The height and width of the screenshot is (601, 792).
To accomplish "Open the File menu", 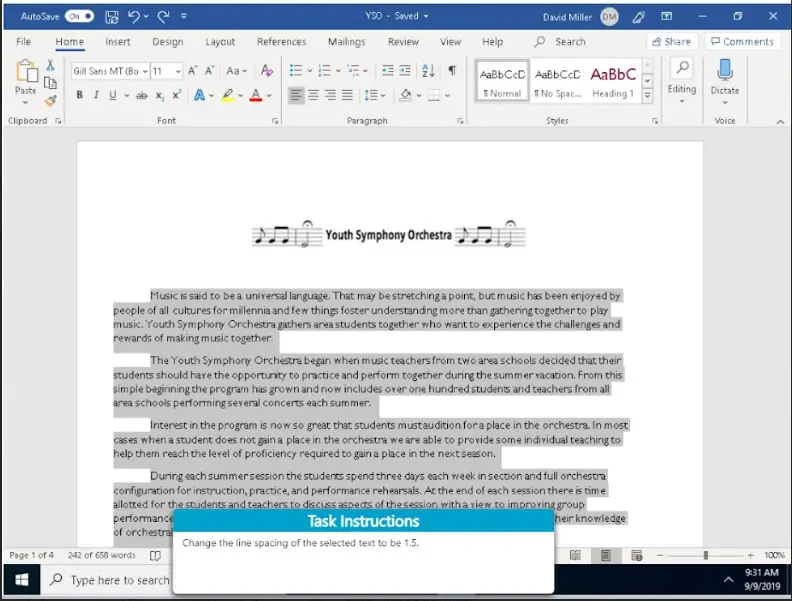I will pyautogui.click(x=23, y=42).
